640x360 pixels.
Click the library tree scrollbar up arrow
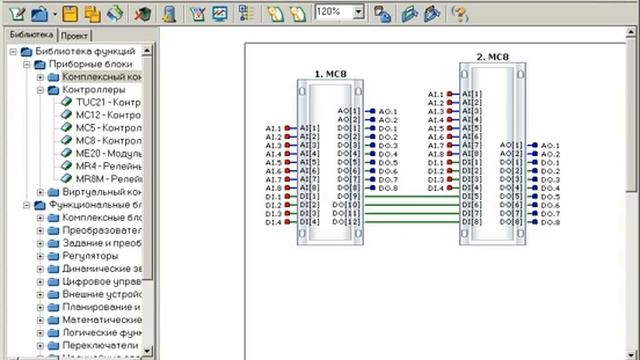tap(147, 50)
